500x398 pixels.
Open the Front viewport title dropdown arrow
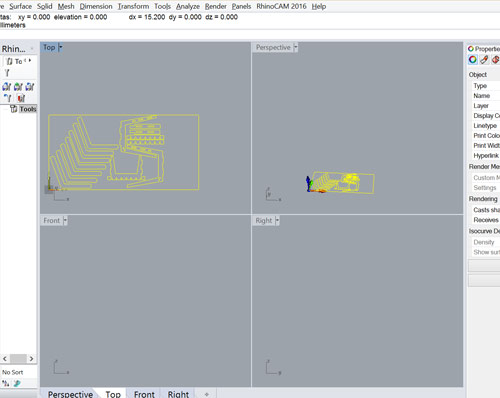(x=65, y=220)
